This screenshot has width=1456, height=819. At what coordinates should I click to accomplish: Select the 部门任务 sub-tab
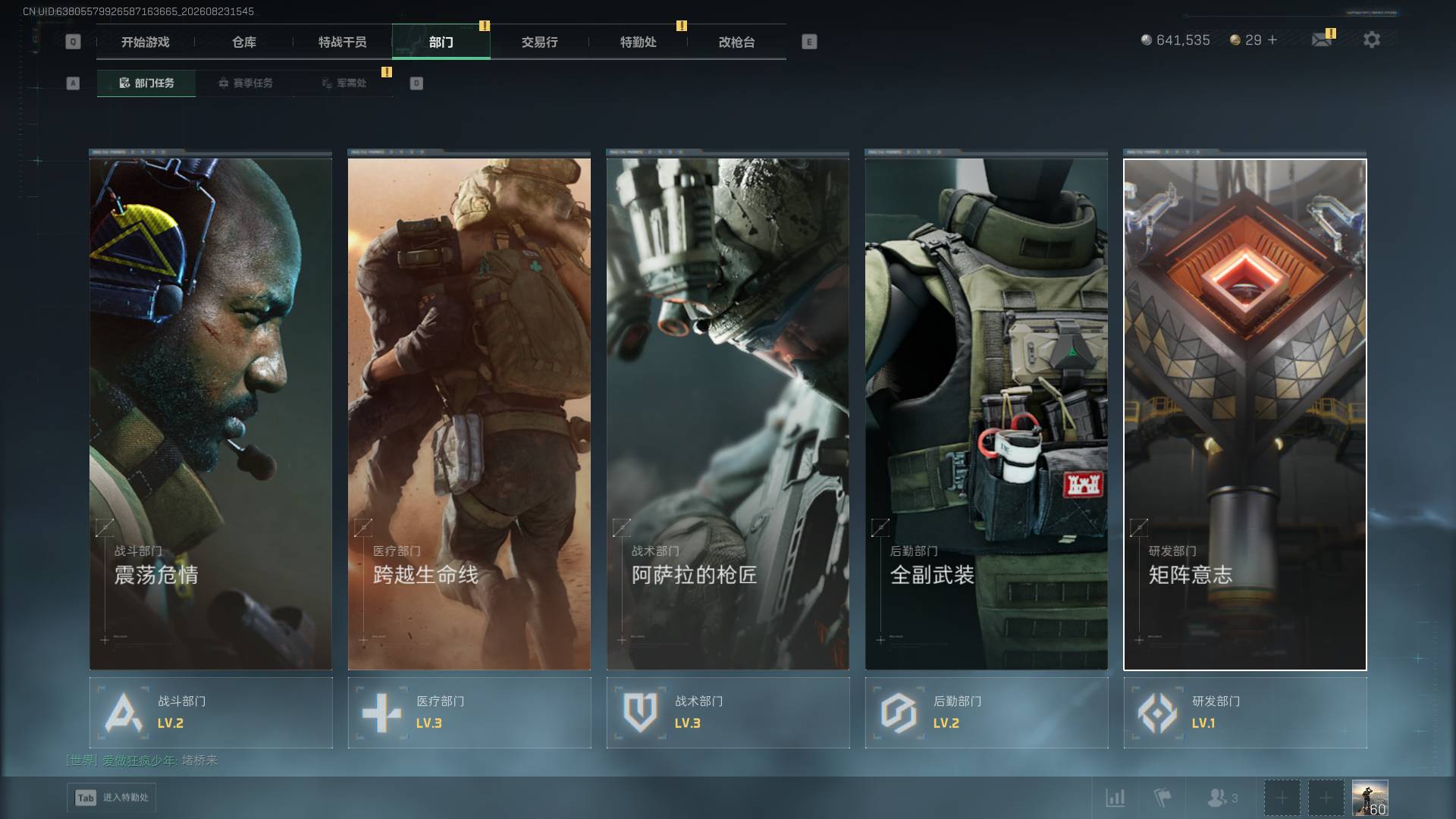pos(146,83)
